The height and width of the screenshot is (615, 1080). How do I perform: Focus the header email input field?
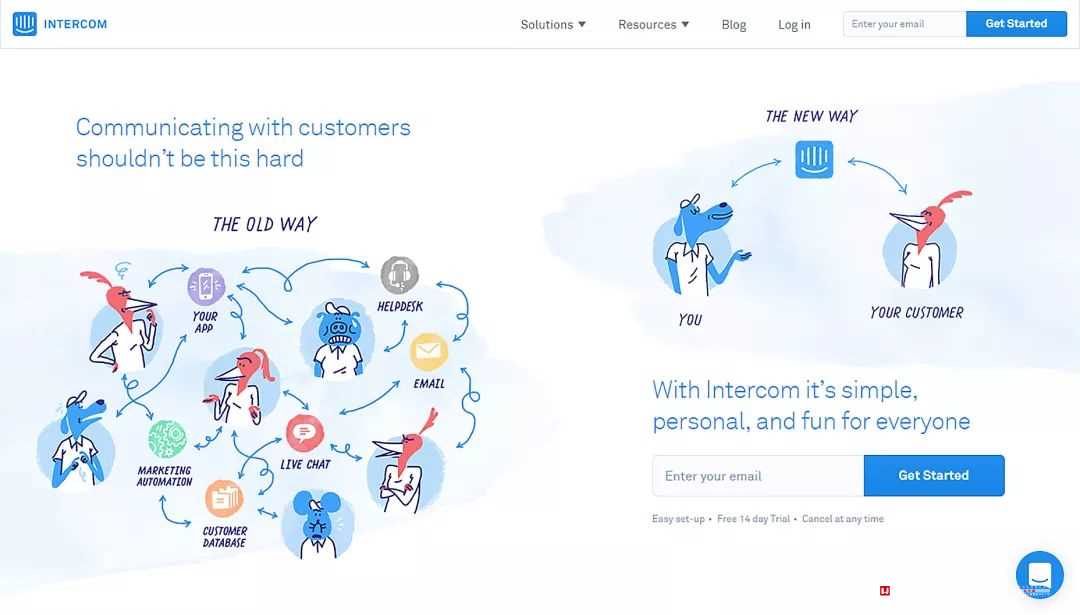click(x=904, y=24)
